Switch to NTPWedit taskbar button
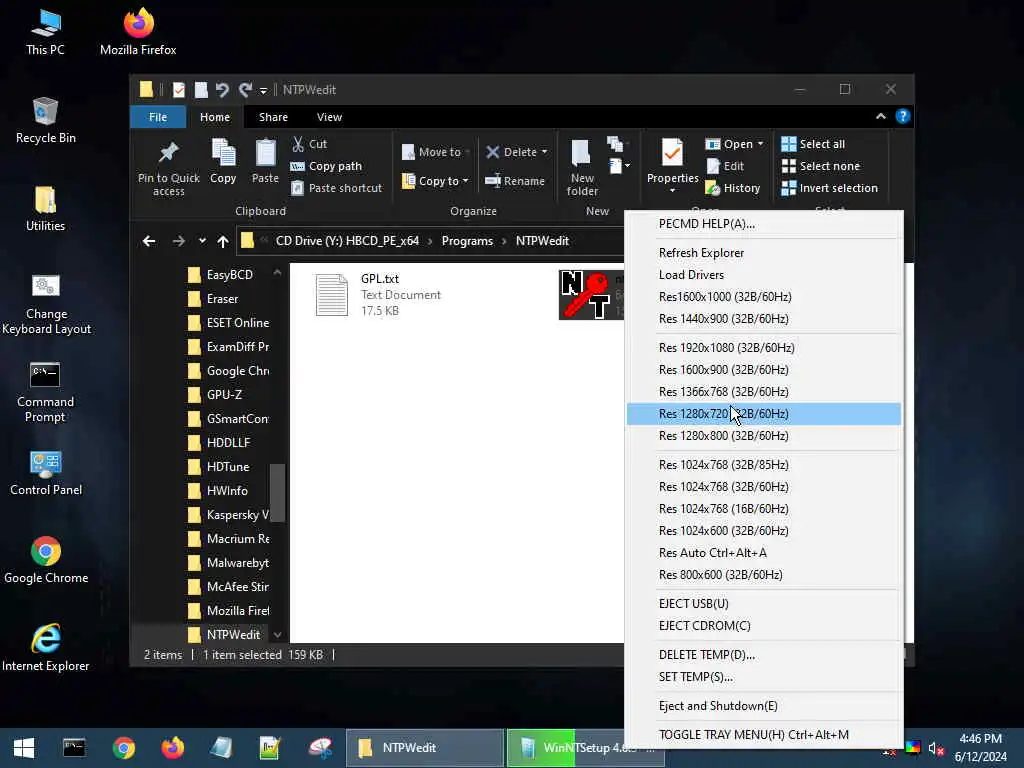 click(x=424, y=748)
